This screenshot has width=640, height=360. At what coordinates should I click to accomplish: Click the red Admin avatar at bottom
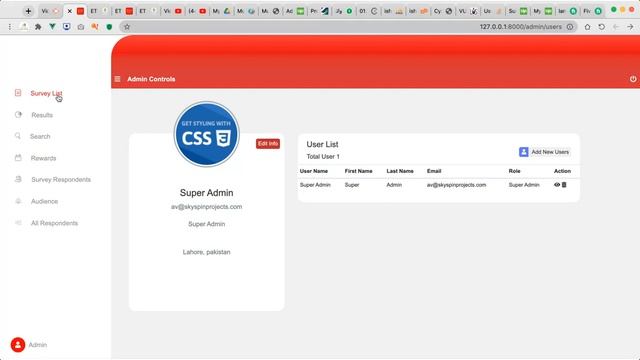(x=18, y=345)
